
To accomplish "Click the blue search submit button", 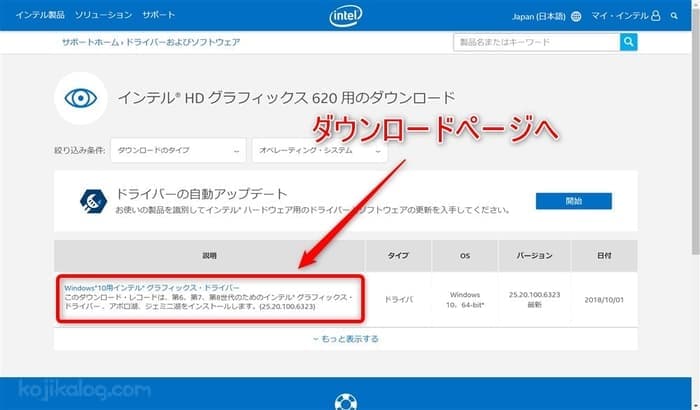I will [629, 42].
